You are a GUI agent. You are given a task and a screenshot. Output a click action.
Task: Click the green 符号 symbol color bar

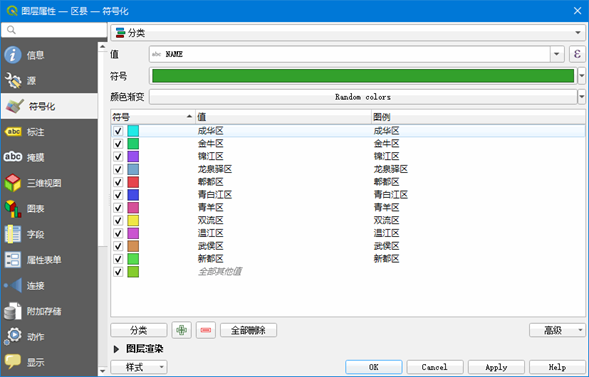click(x=363, y=76)
